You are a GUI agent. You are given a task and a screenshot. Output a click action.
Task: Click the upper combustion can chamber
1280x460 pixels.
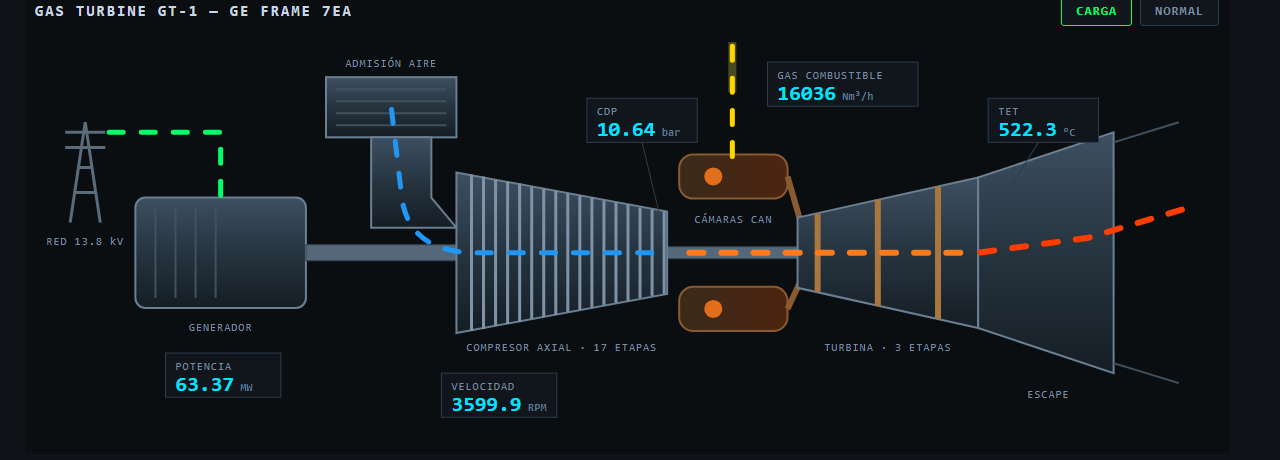pos(733,176)
